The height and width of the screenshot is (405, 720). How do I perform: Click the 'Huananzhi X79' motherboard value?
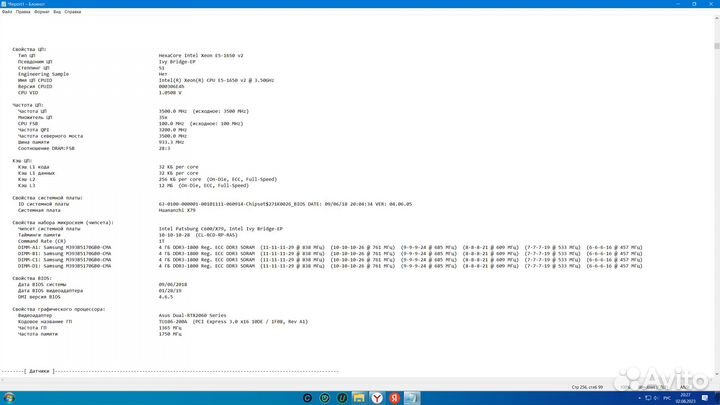coord(177,210)
